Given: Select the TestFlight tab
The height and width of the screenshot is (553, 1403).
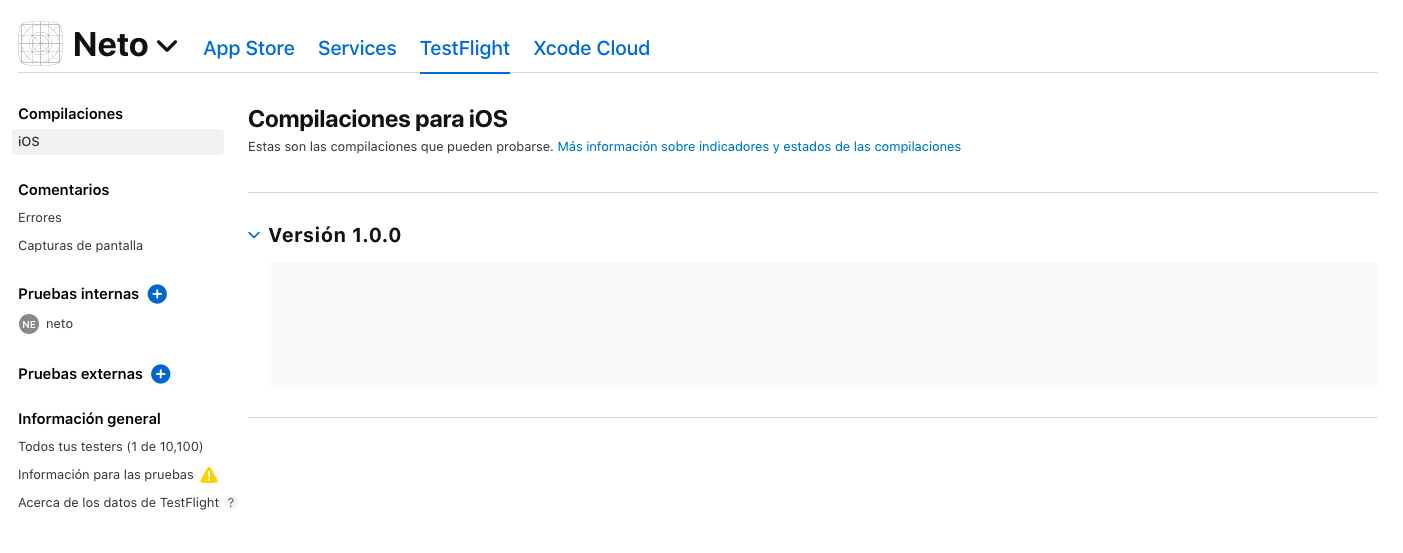Looking at the screenshot, I should coord(465,48).
